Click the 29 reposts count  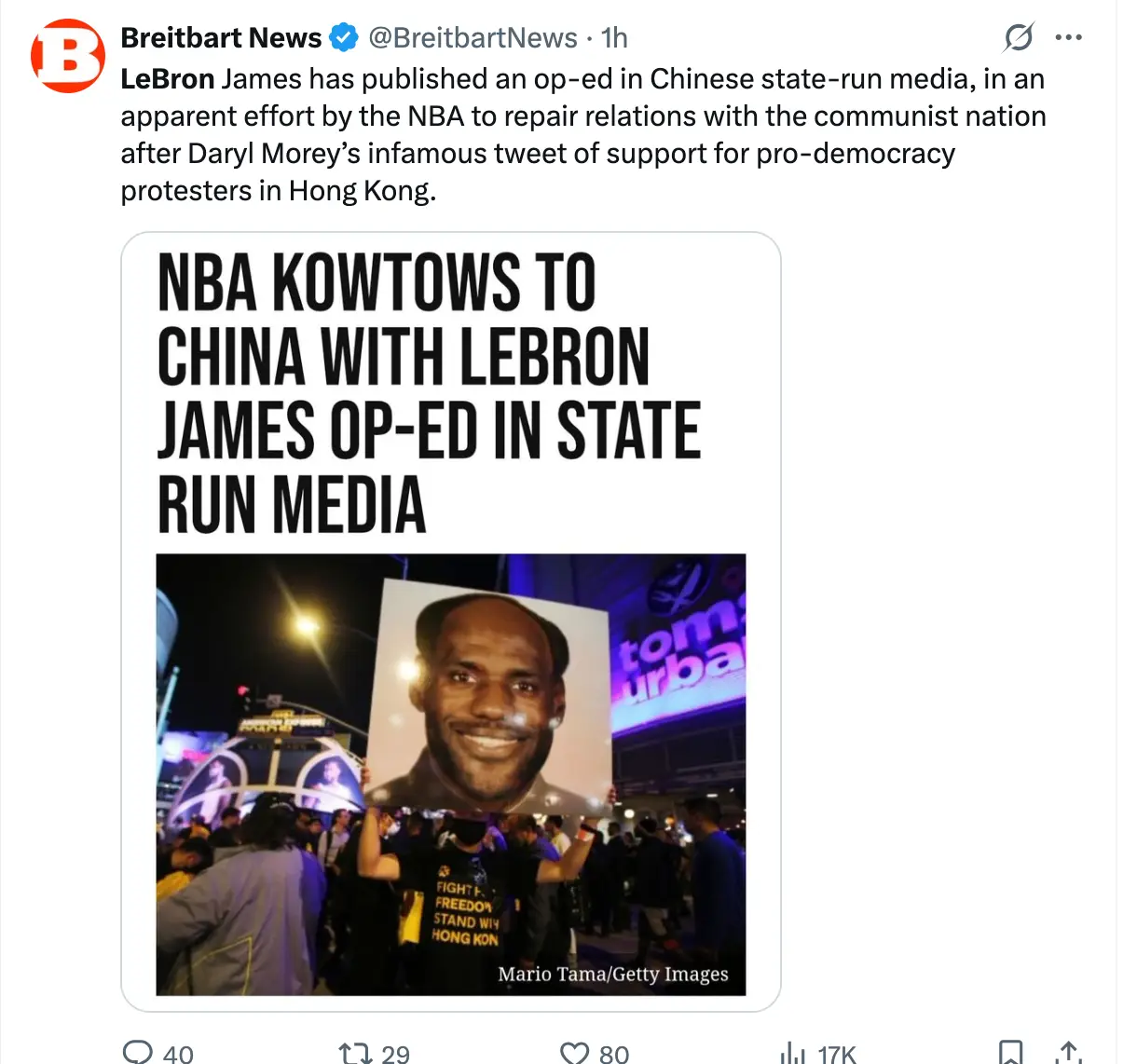point(395,1054)
